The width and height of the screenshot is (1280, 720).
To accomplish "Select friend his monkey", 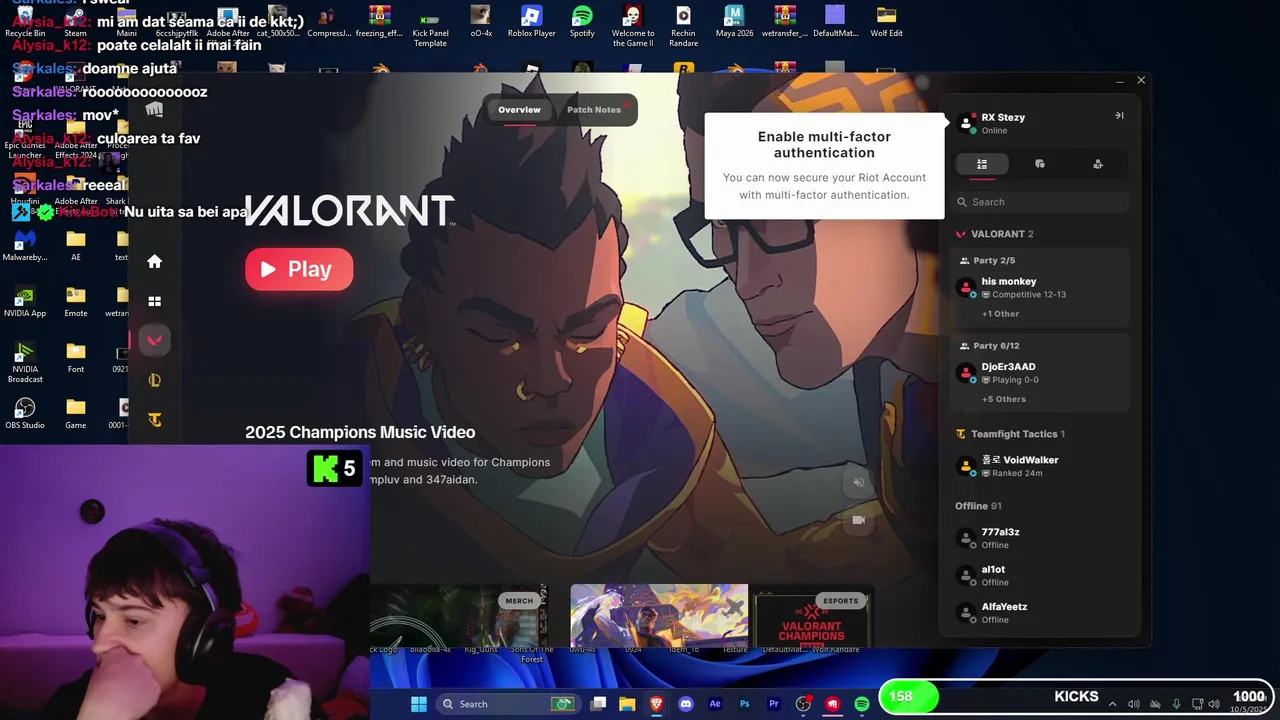I will click(1040, 288).
